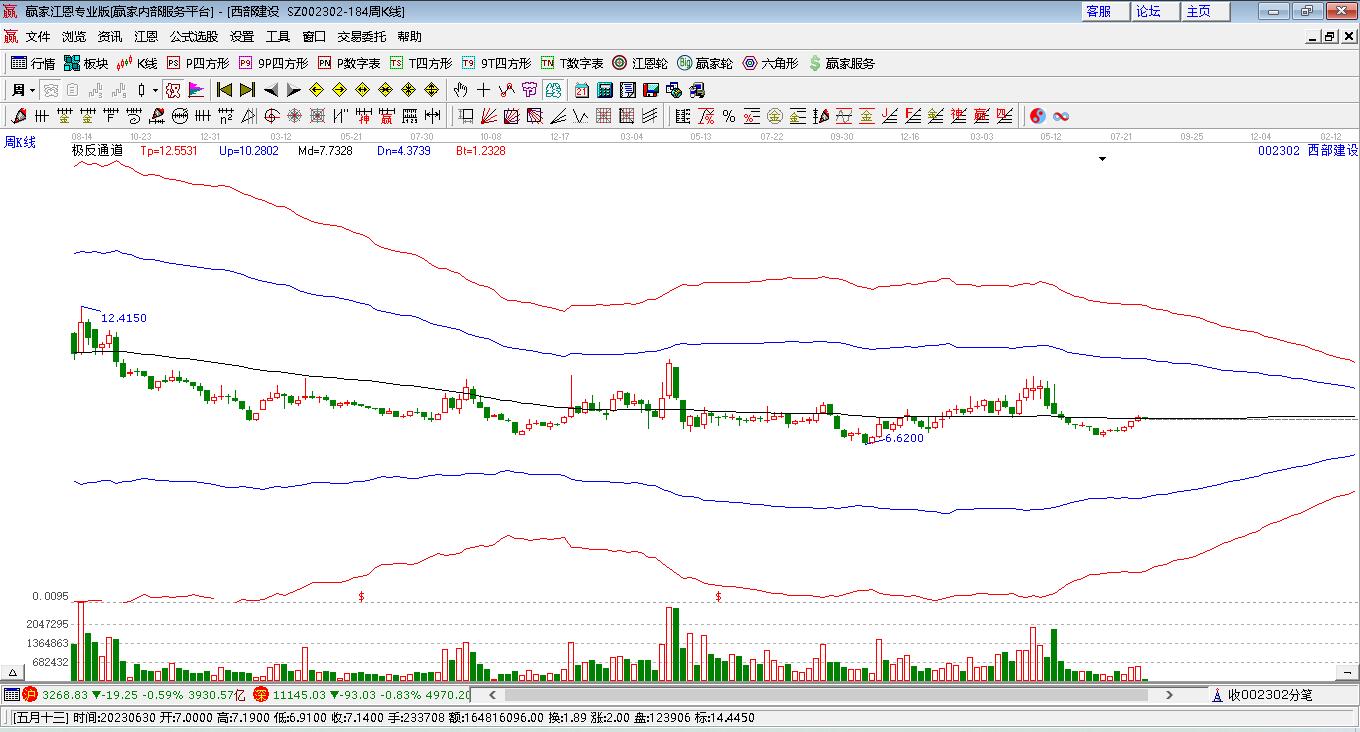Expand the volume panel up-arrow button

tap(13, 673)
